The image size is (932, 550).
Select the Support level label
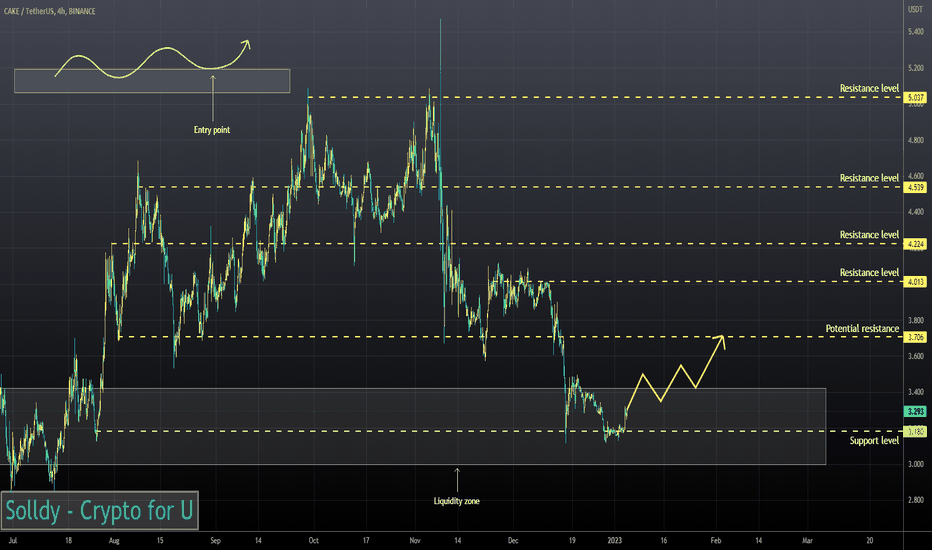coord(874,441)
